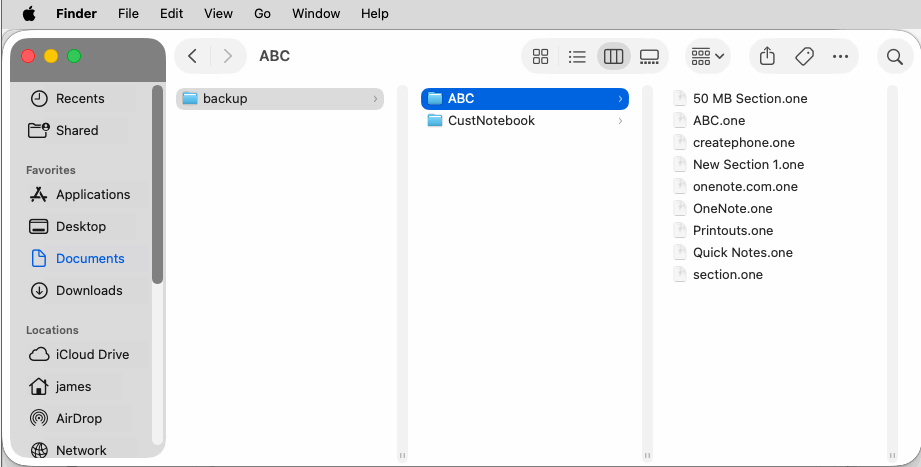The height and width of the screenshot is (467, 921).
Task: Click the Share icon in toolbar
Action: pos(767,57)
